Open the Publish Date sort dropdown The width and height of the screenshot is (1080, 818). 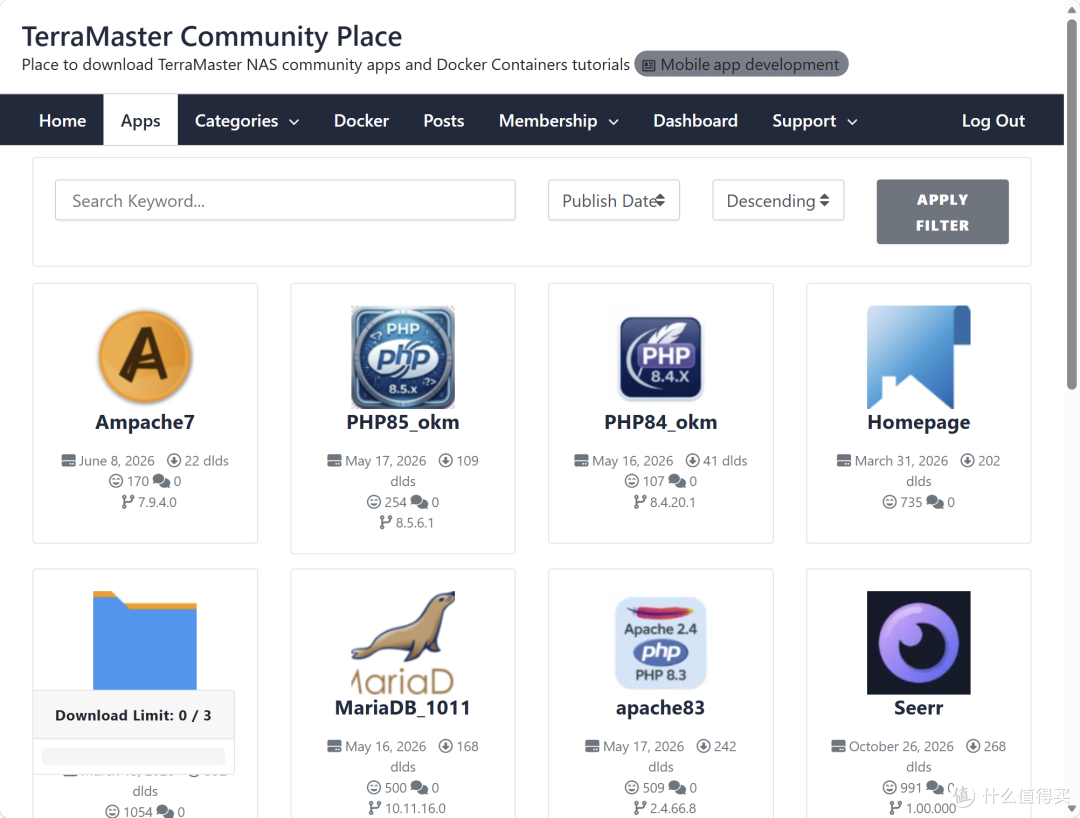614,200
